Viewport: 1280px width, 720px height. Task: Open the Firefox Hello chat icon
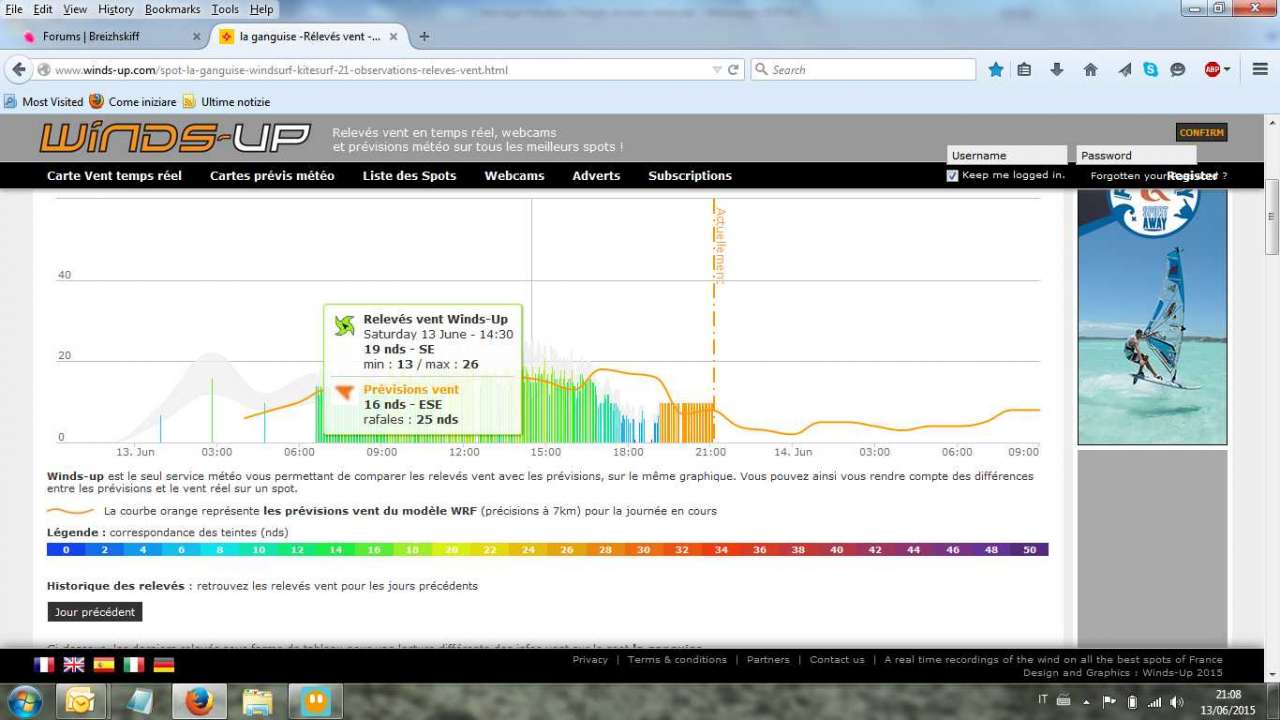pyautogui.click(x=1178, y=69)
